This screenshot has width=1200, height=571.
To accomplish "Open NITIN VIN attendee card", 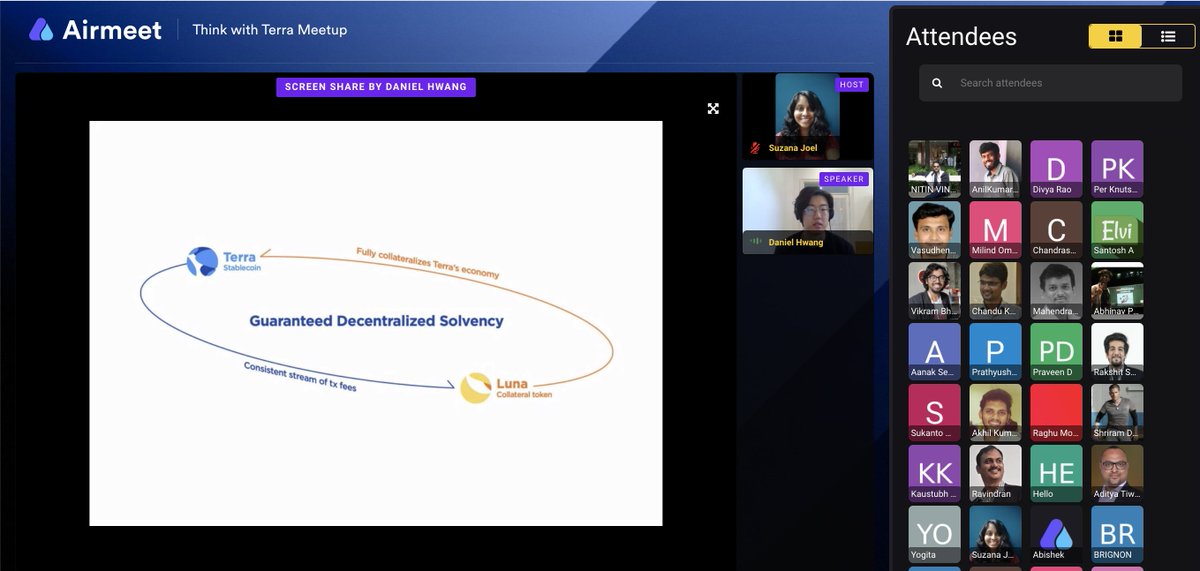I will pos(935,168).
